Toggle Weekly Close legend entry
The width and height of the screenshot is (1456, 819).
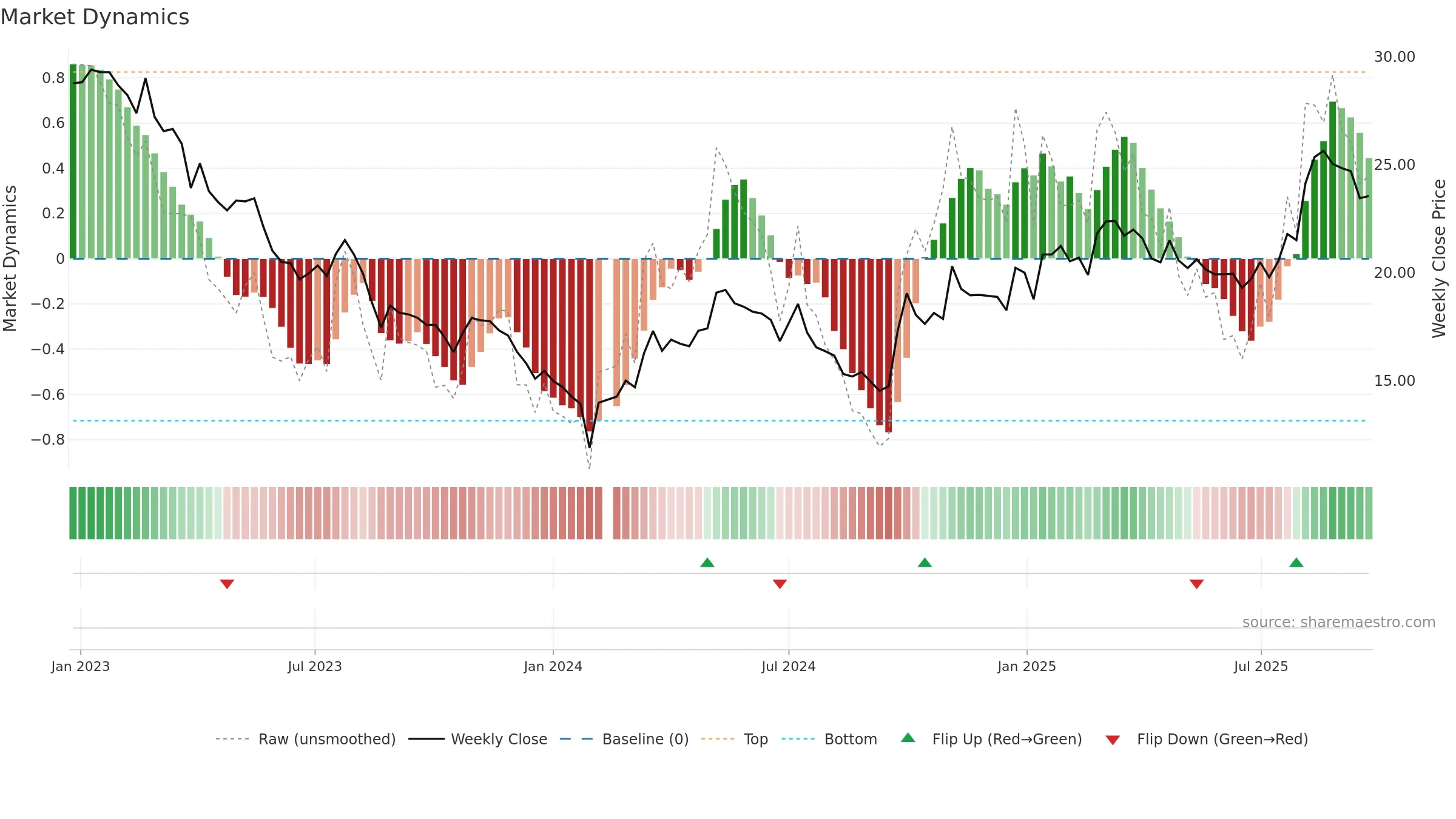pos(477,739)
